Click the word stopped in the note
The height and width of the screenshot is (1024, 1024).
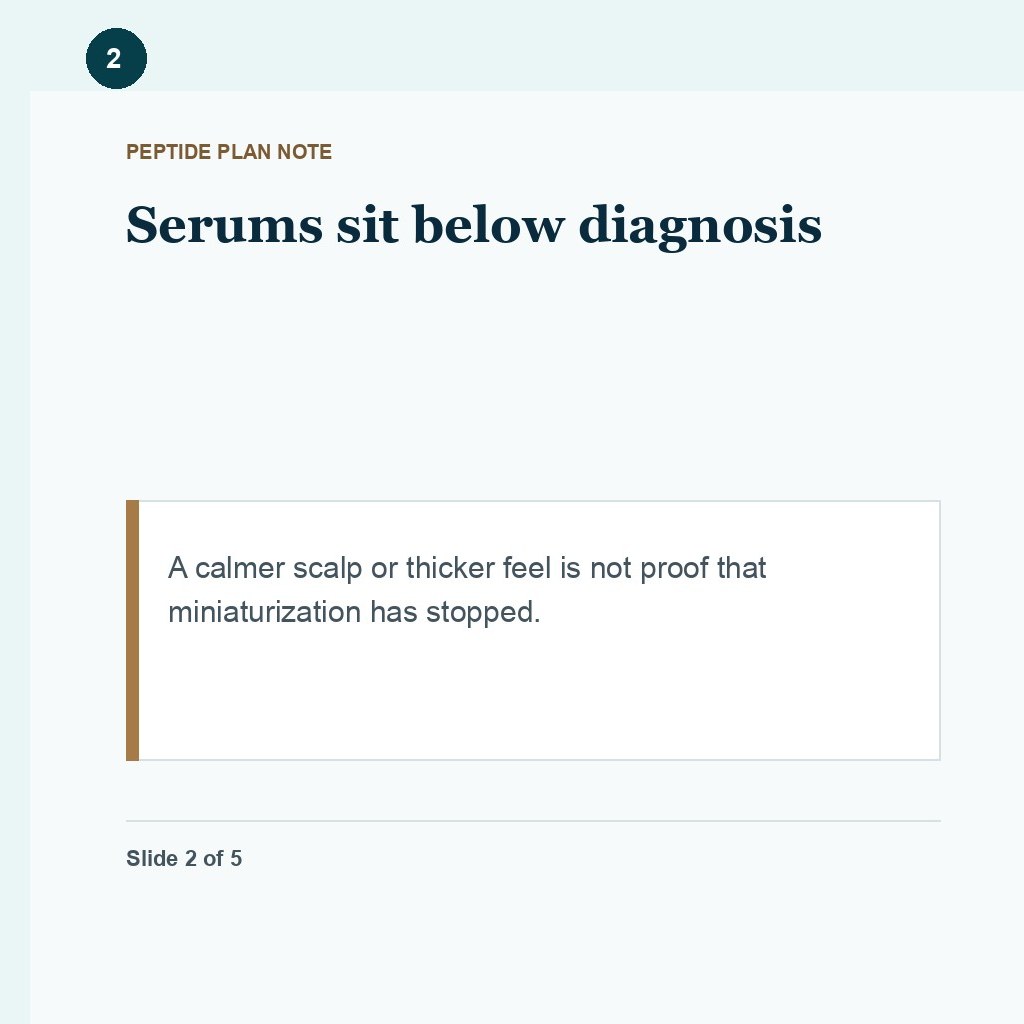point(483,614)
